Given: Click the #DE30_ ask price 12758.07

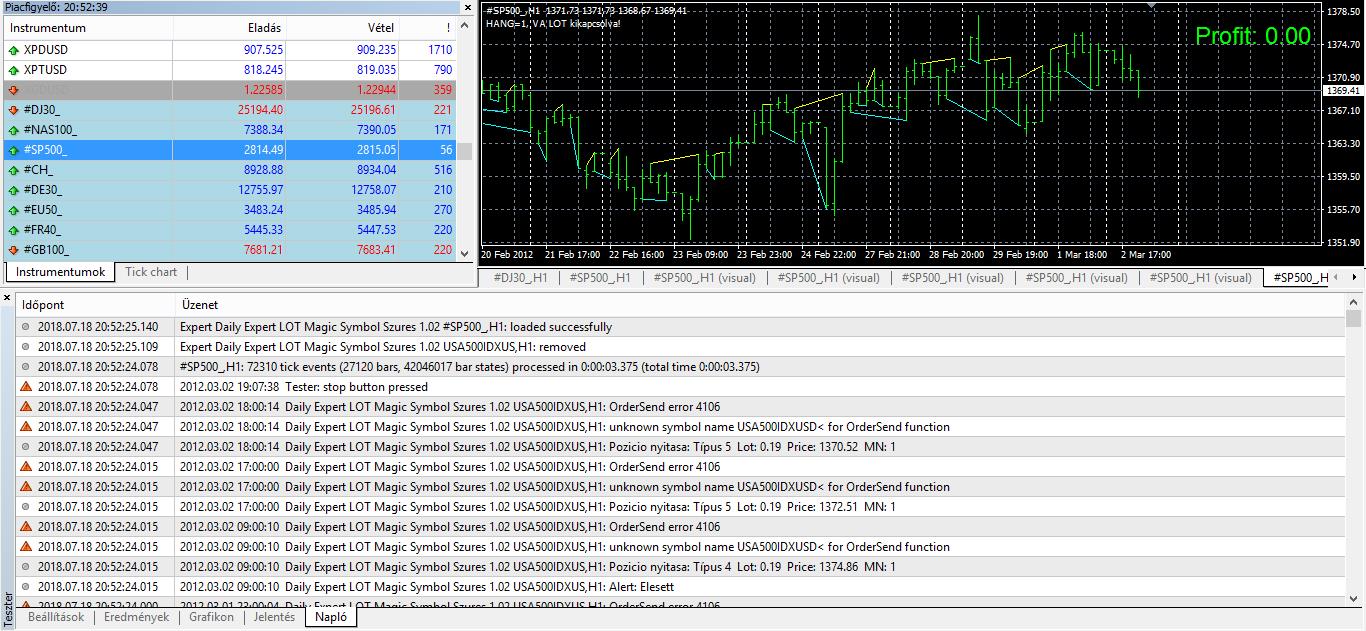Looking at the screenshot, I should (x=374, y=190).
